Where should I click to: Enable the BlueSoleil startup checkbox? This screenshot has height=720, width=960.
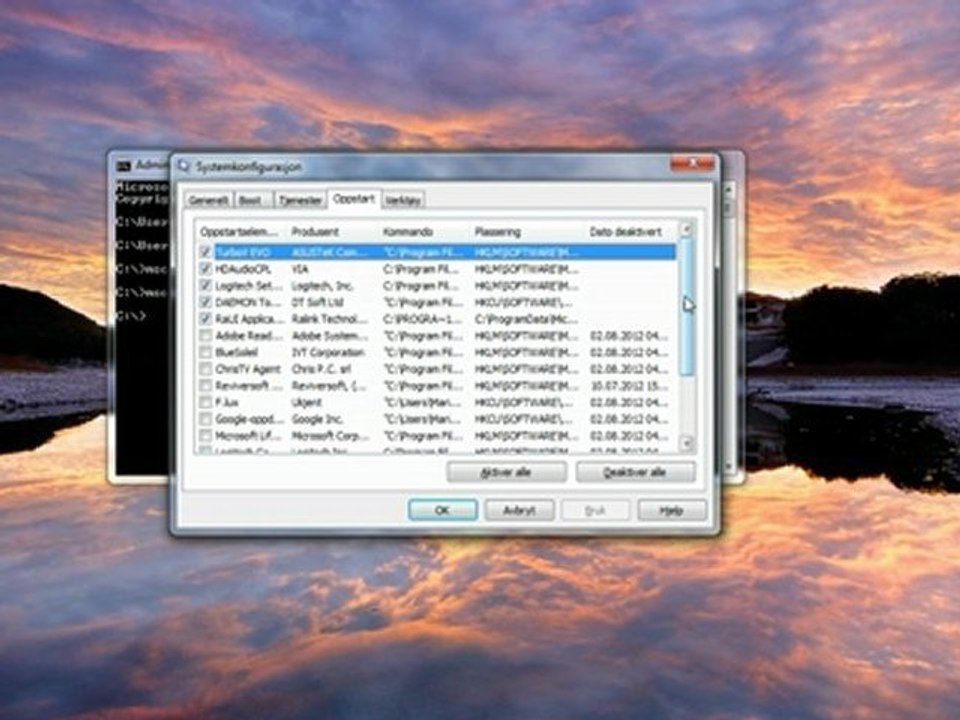206,352
